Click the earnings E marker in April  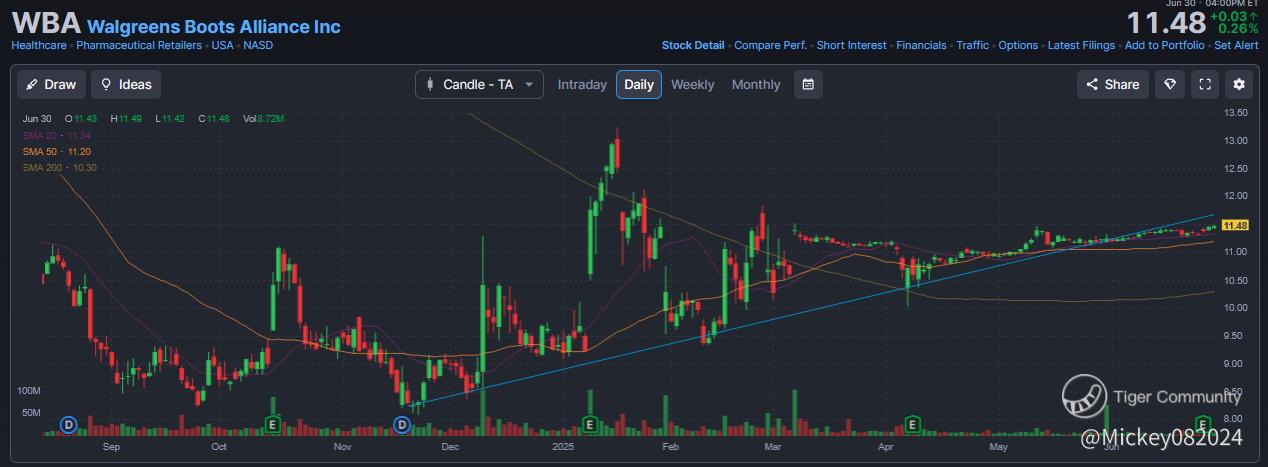[x=912, y=424]
